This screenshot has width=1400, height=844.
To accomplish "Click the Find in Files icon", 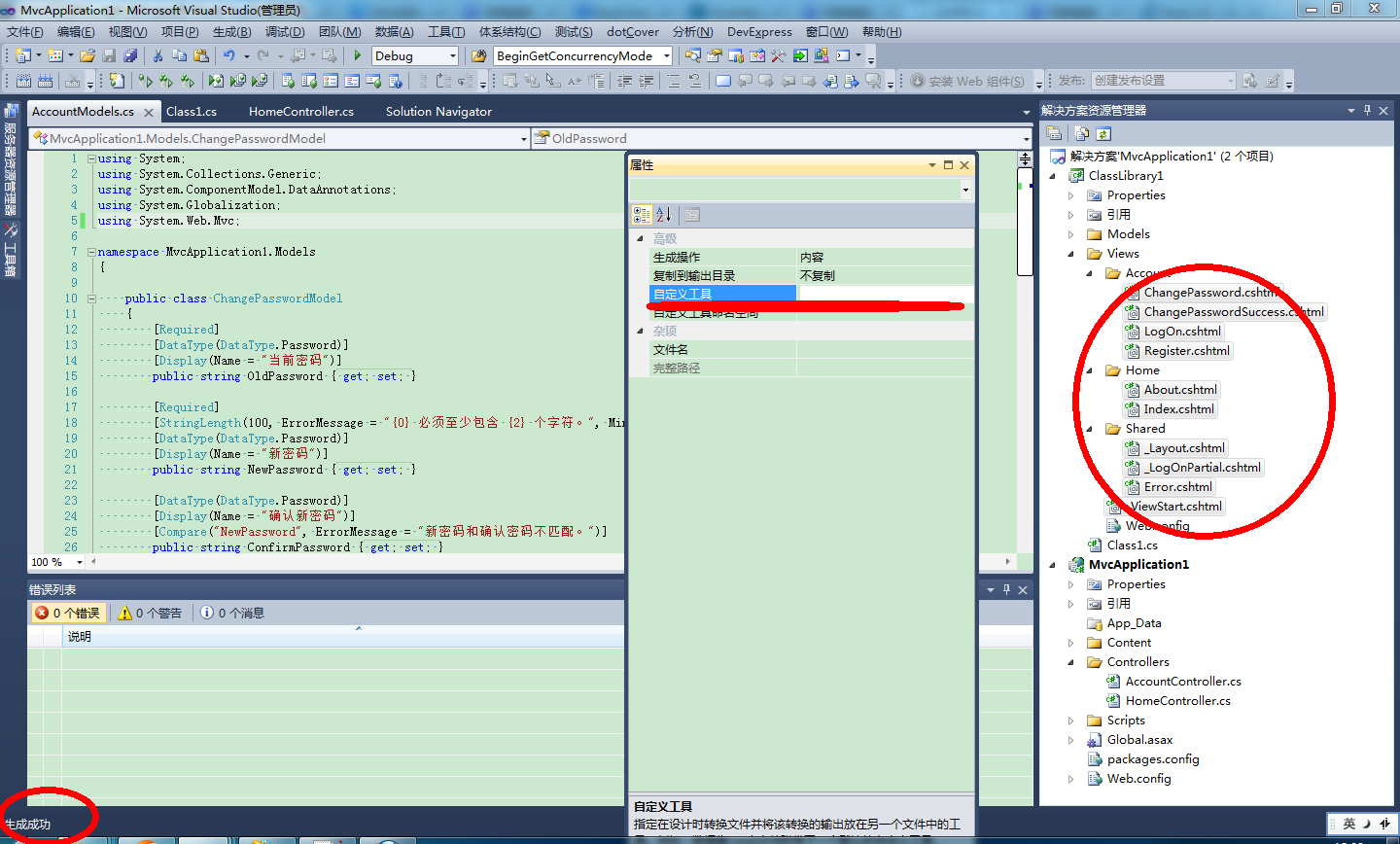I will pyautogui.click(x=478, y=55).
